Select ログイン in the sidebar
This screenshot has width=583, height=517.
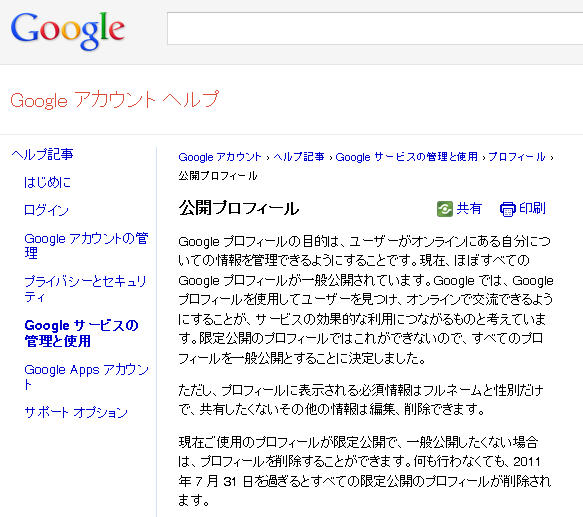pyautogui.click(x=46, y=210)
